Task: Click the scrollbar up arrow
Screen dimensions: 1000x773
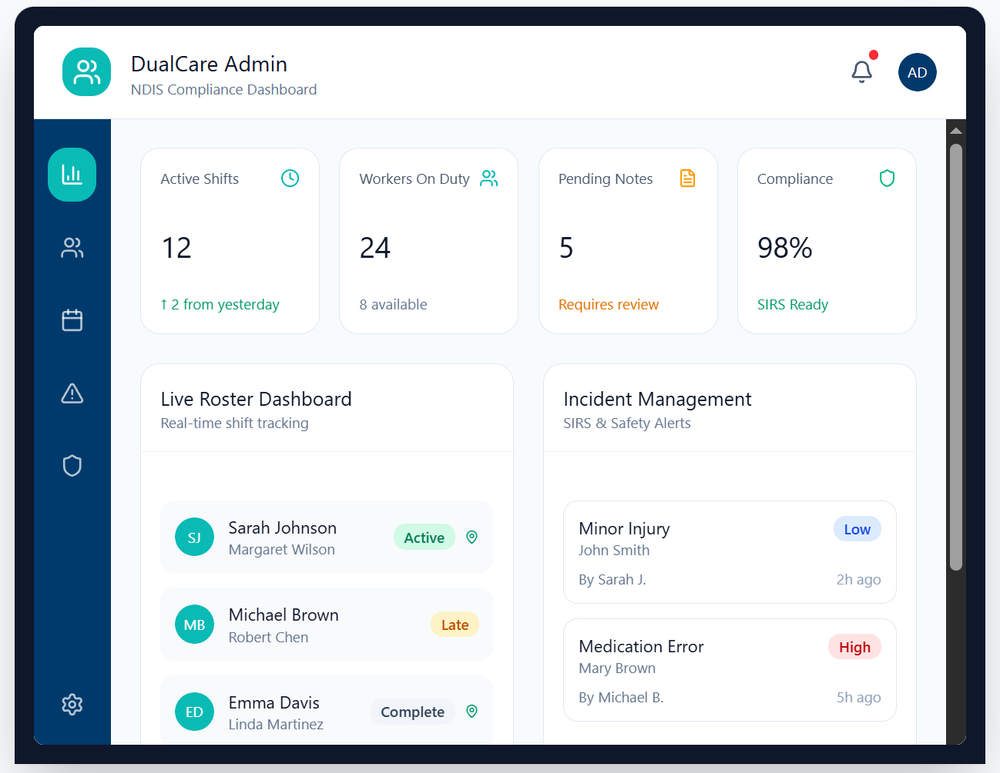Action: (956, 131)
